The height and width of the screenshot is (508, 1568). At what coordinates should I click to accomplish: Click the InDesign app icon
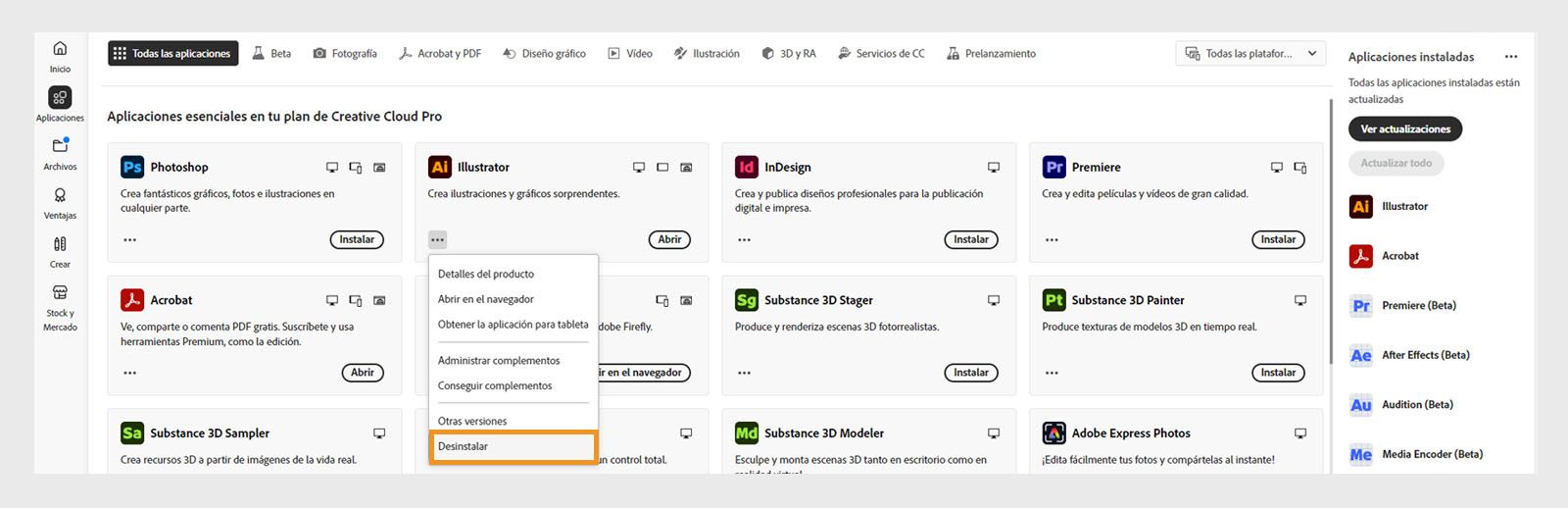coord(747,167)
